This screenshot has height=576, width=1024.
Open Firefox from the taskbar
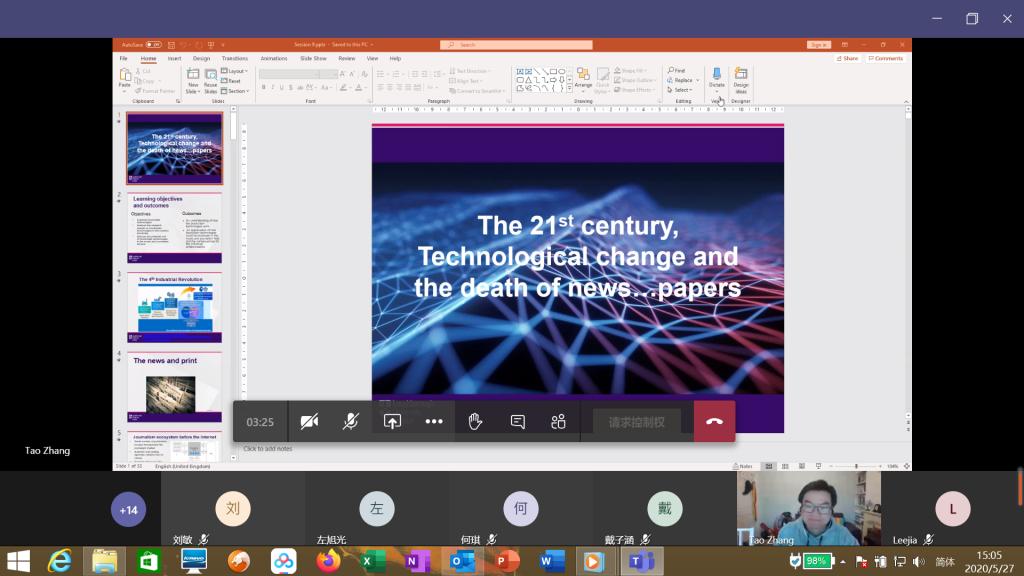click(x=327, y=561)
